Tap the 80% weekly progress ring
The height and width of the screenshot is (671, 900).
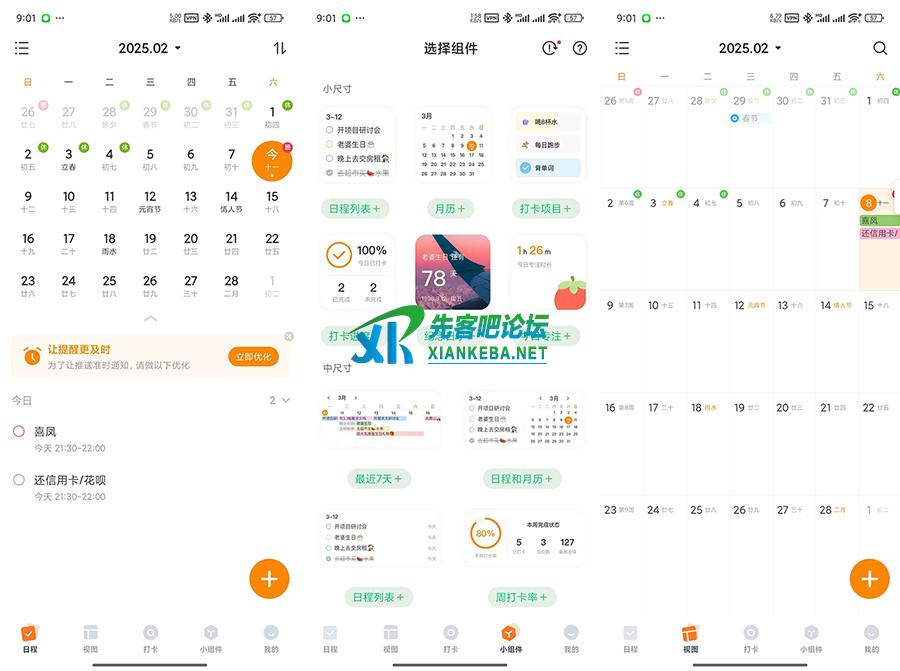pyautogui.click(x=484, y=534)
